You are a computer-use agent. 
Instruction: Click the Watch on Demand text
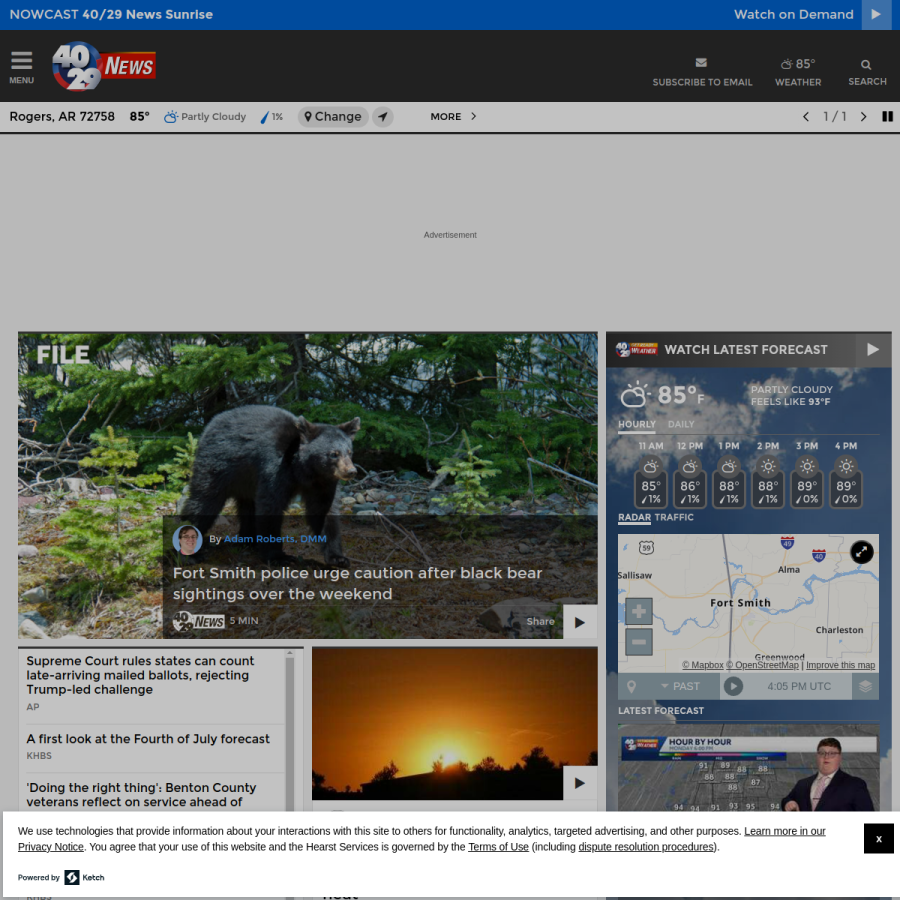tap(793, 14)
